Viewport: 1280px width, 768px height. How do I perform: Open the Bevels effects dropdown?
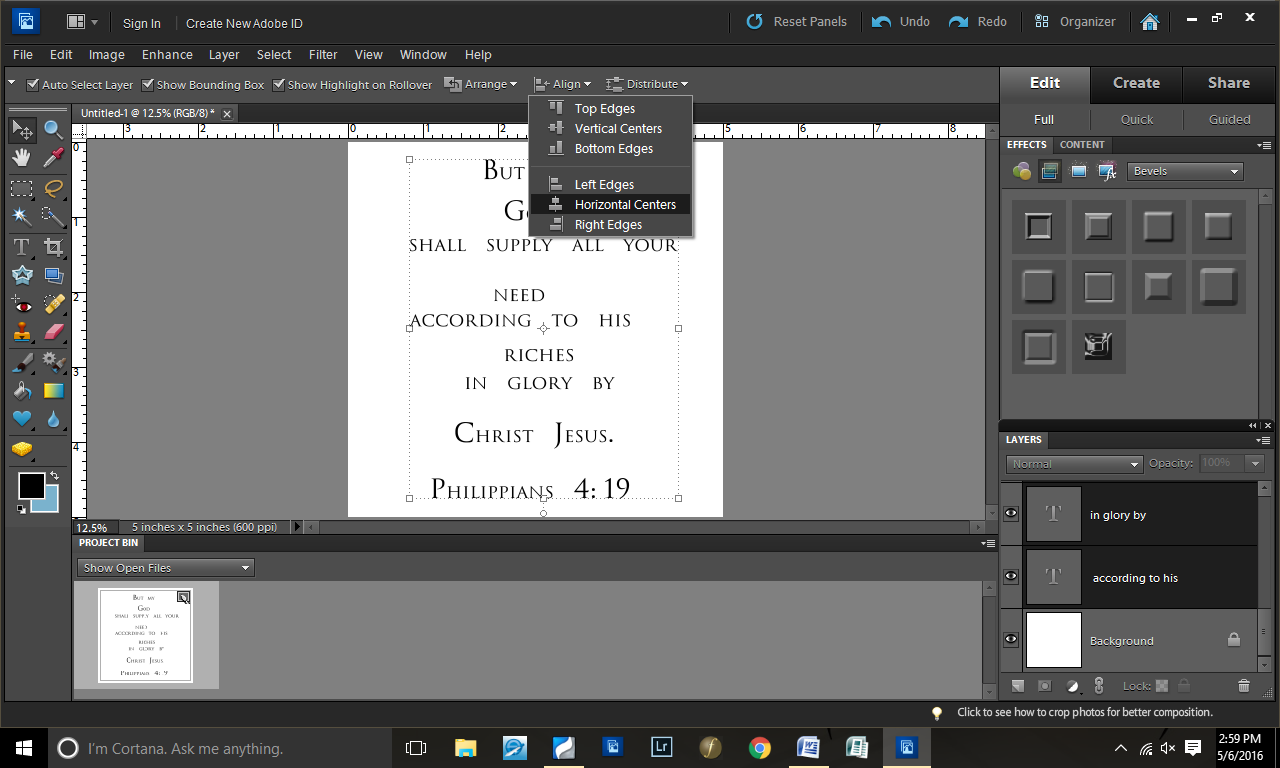[1185, 171]
